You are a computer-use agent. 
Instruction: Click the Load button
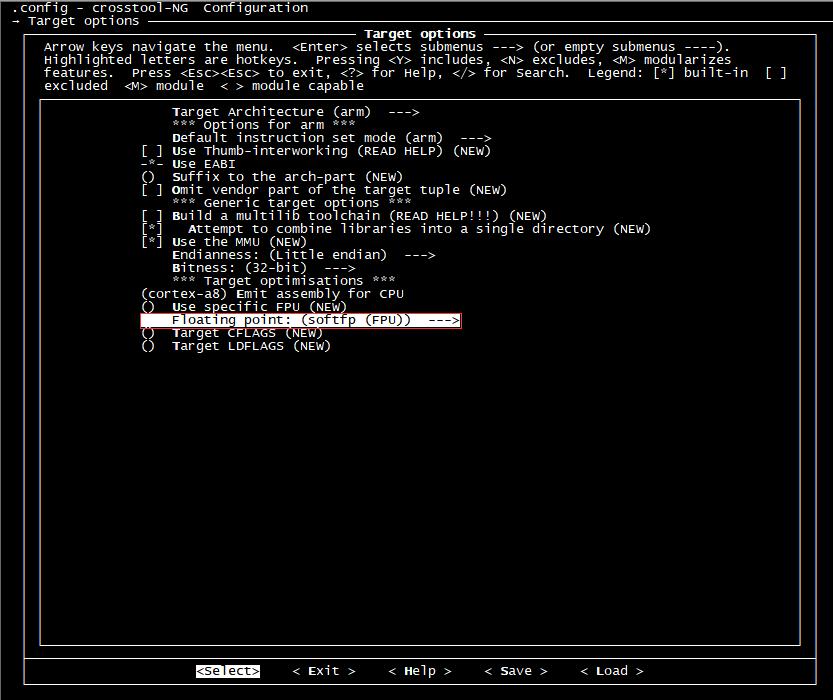[x=612, y=671]
